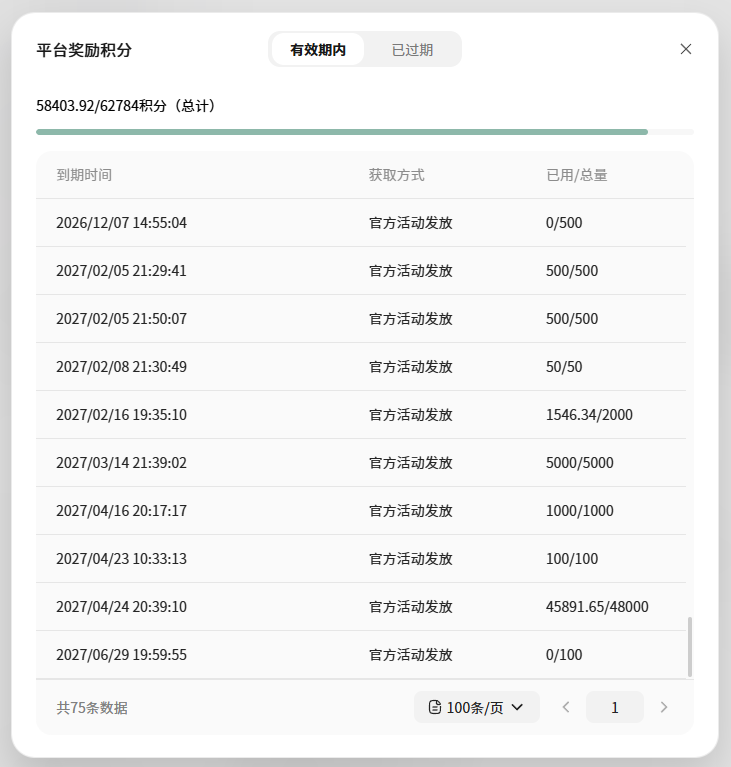Image resolution: width=731 pixels, height=767 pixels.
Task: Click the 平台奖励积分 dialog title
Action: click(84, 49)
